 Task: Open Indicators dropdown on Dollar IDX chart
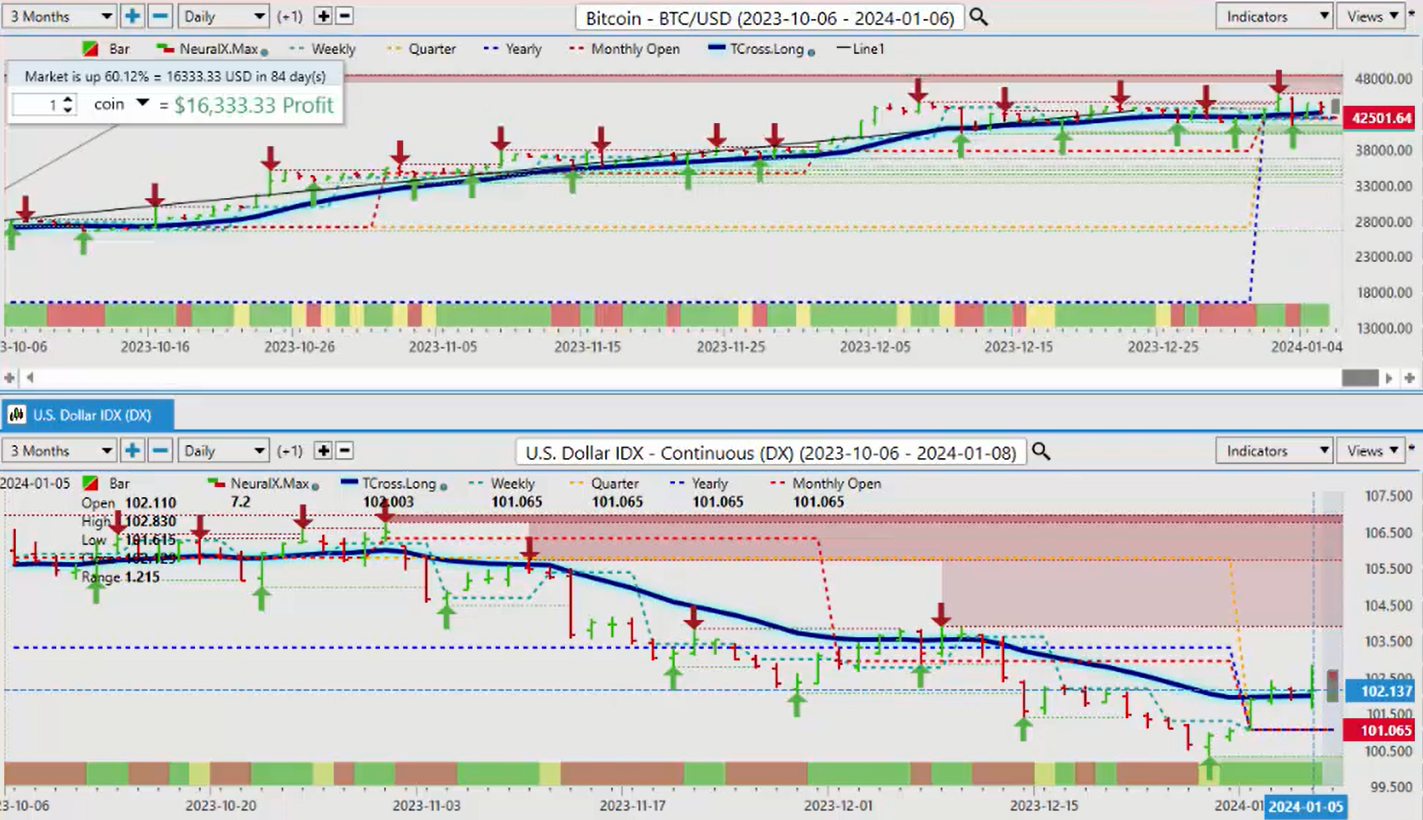click(x=1274, y=451)
